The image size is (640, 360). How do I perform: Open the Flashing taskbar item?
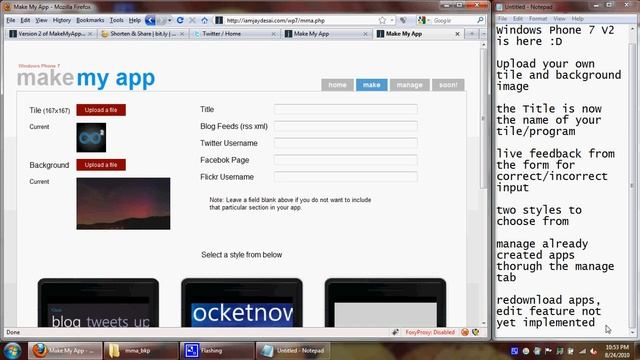[216, 351]
